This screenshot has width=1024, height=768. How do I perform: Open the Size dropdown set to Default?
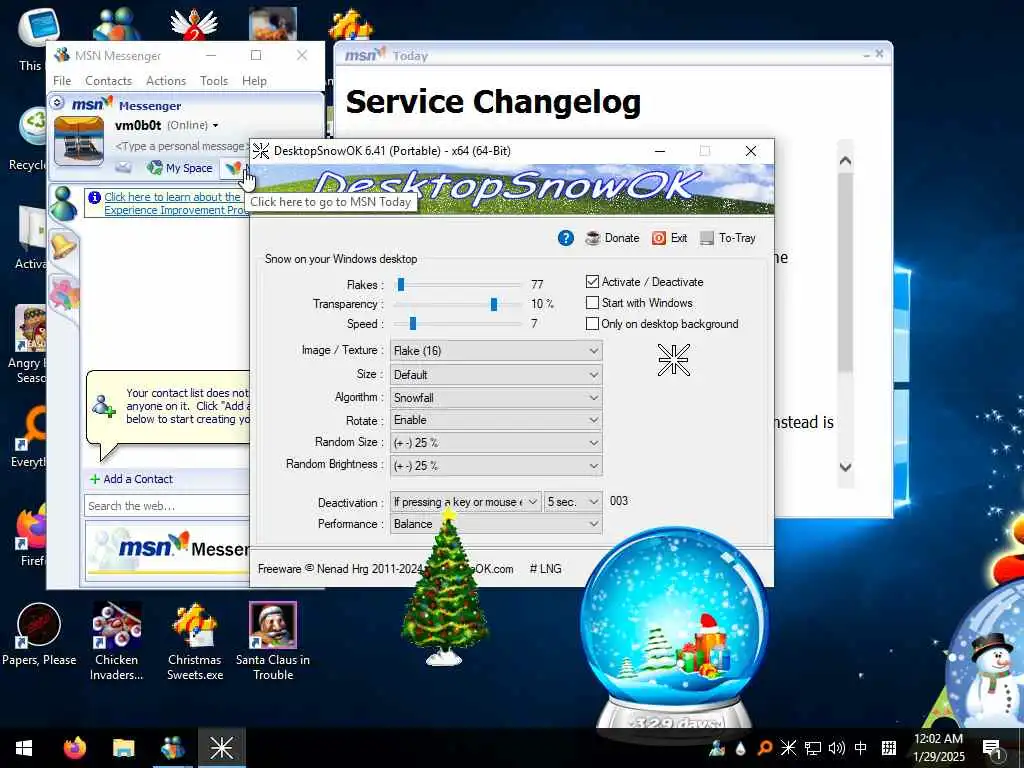point(496,375)
